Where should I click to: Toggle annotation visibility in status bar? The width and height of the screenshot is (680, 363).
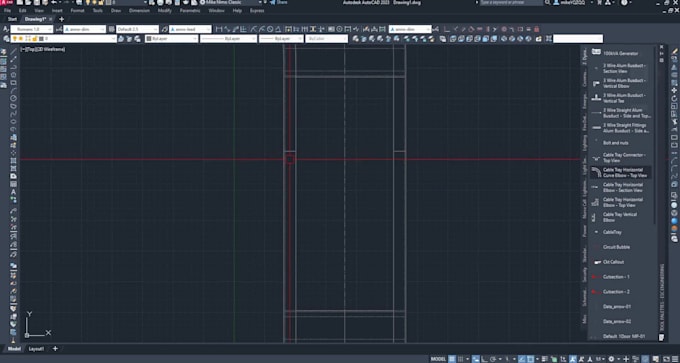coord(572,359)
